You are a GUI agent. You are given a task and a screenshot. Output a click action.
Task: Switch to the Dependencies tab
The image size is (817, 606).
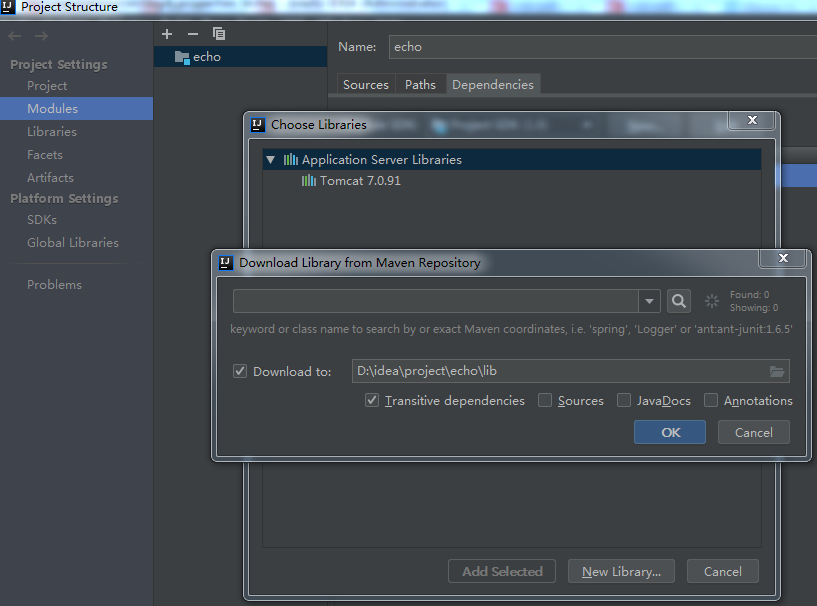(x=493, y=85)
